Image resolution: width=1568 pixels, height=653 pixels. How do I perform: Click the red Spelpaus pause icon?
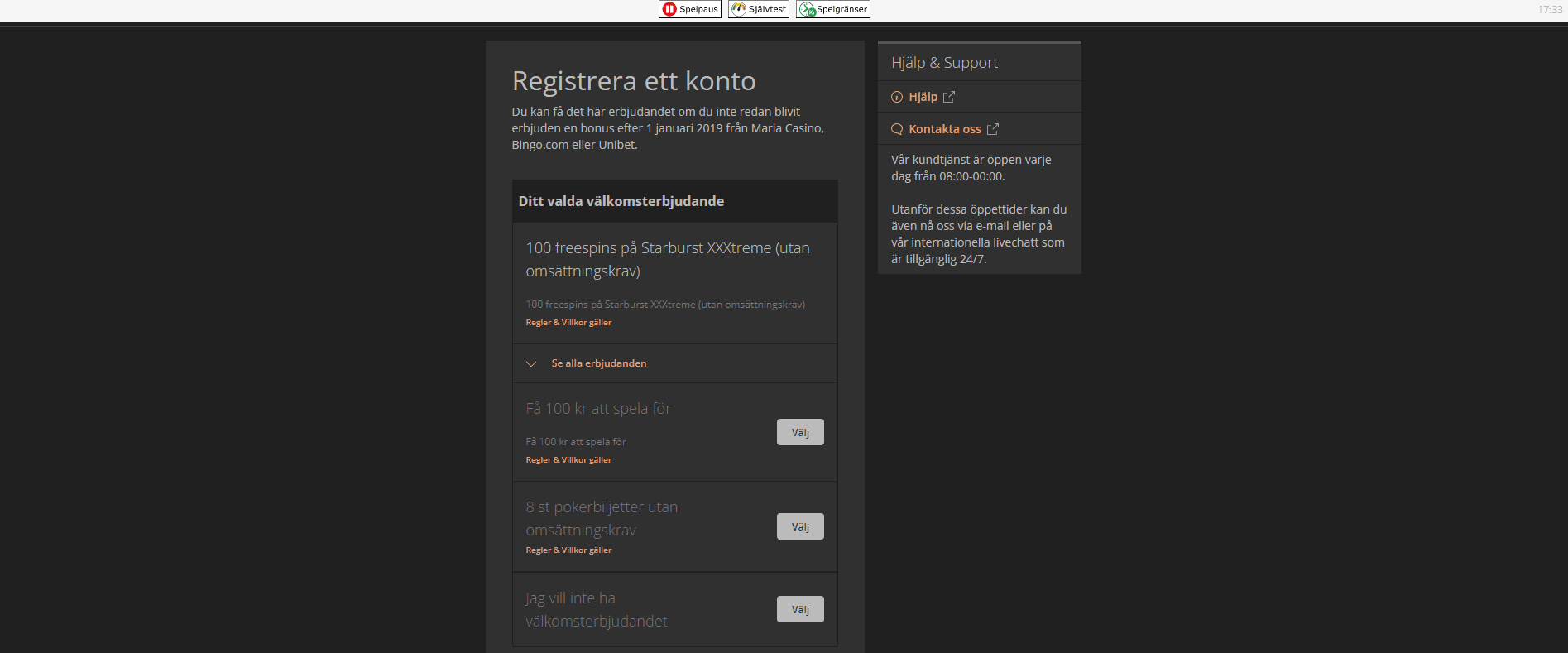tap(669, 9)
